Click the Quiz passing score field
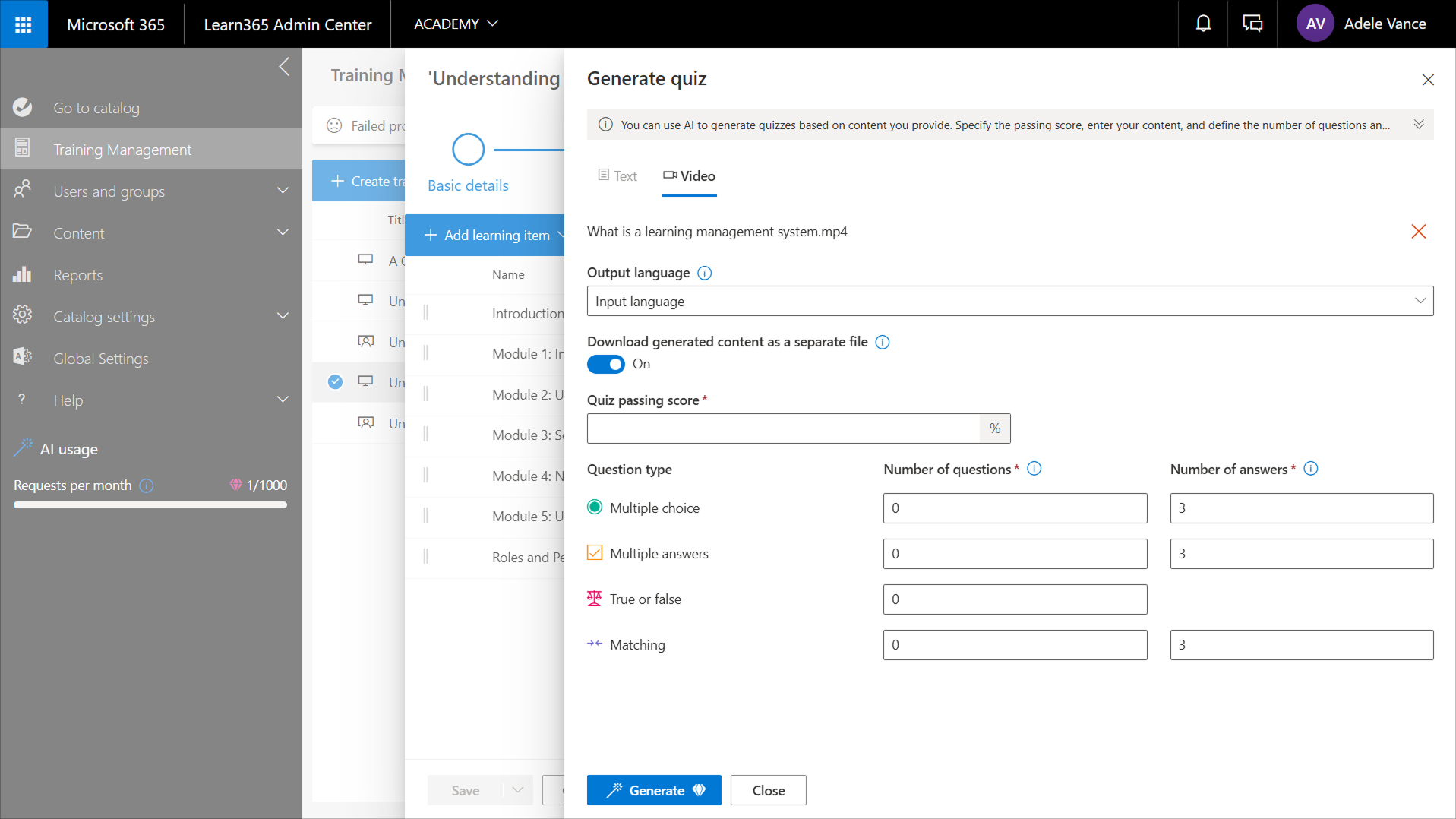 [x=783, y=428]
